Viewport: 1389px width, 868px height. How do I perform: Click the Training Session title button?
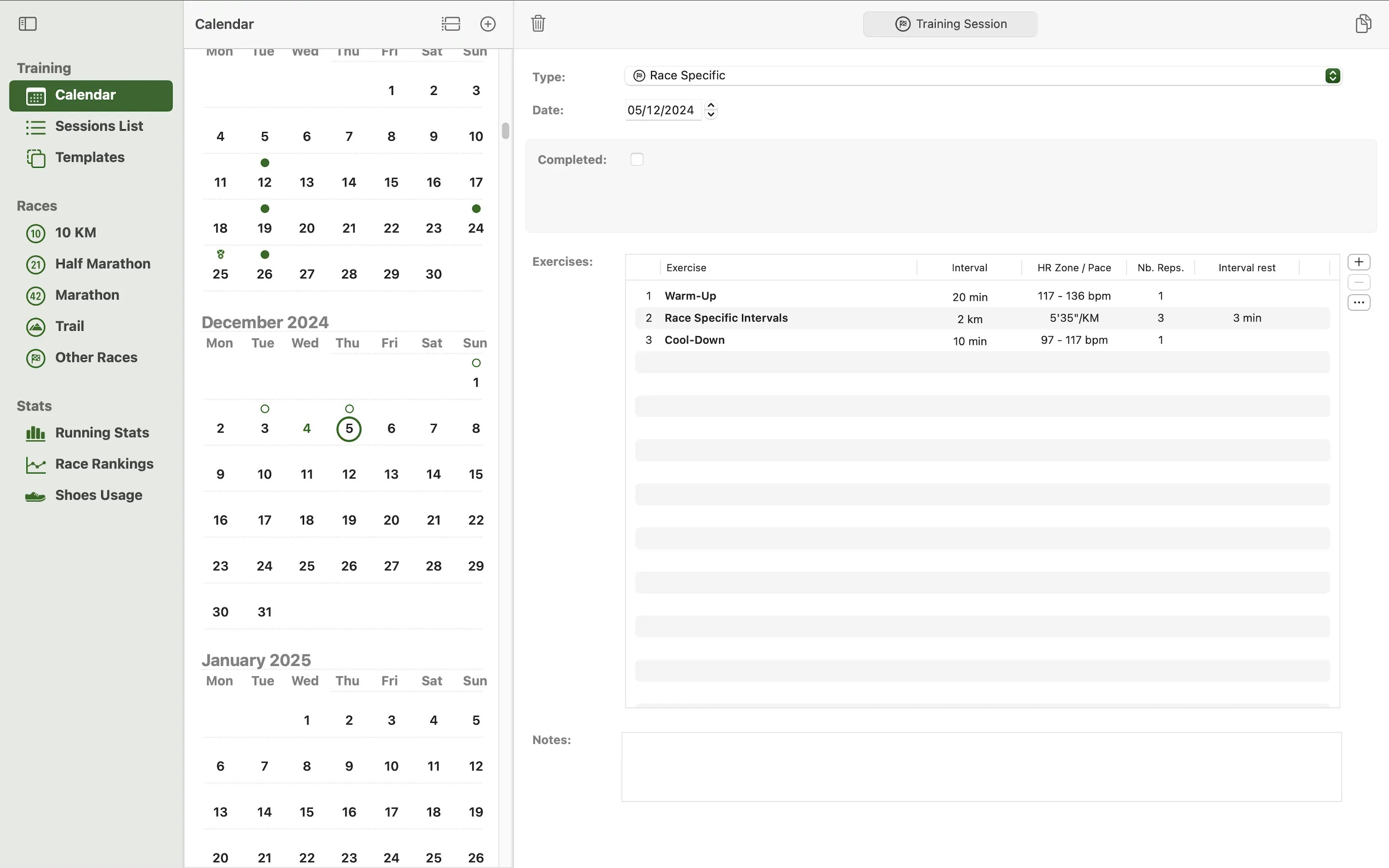pos(950,24)
